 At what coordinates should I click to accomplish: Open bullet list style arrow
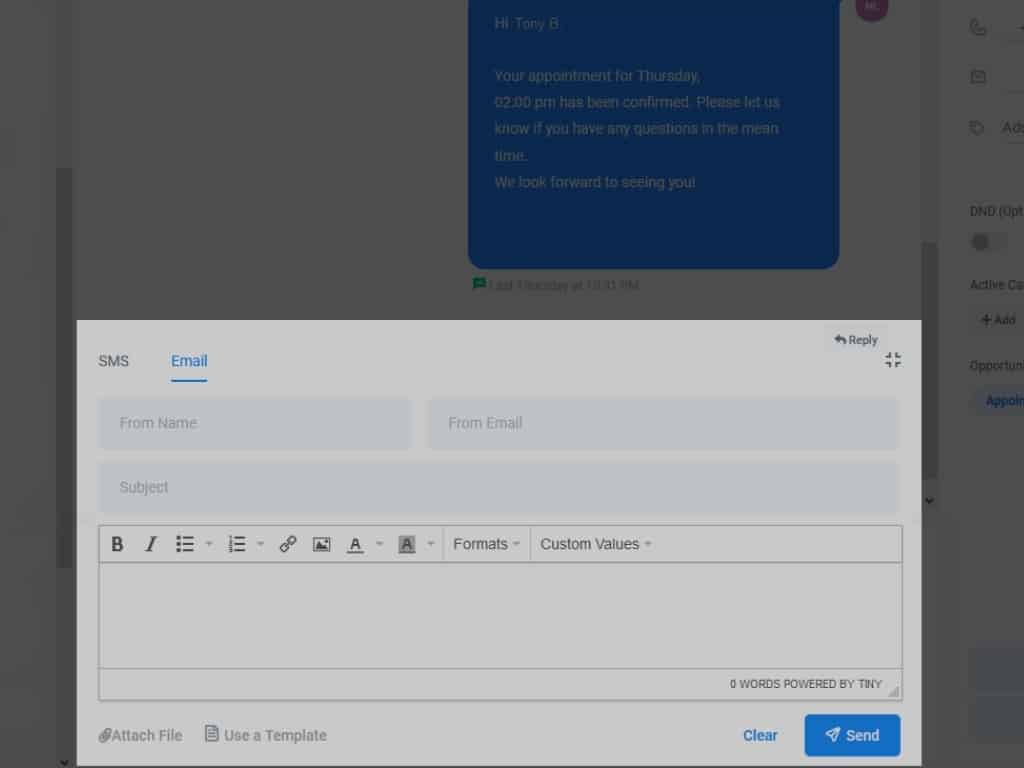point(209,544)
